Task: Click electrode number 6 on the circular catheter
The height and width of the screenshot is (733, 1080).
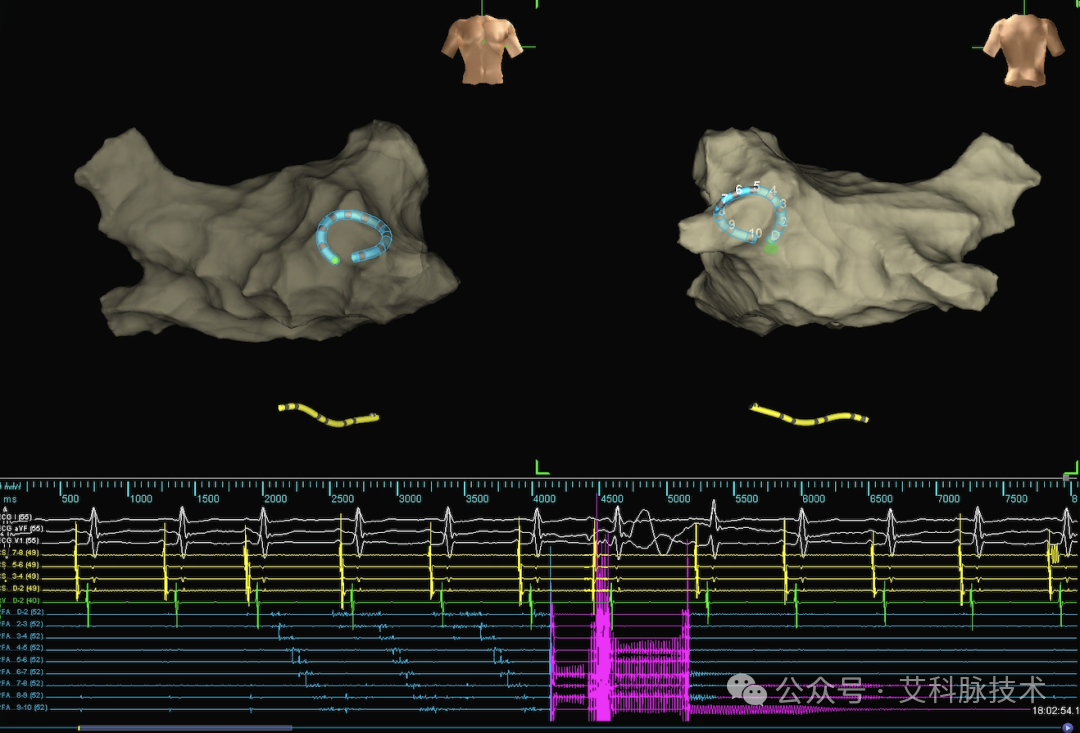Action: (739, 189)
